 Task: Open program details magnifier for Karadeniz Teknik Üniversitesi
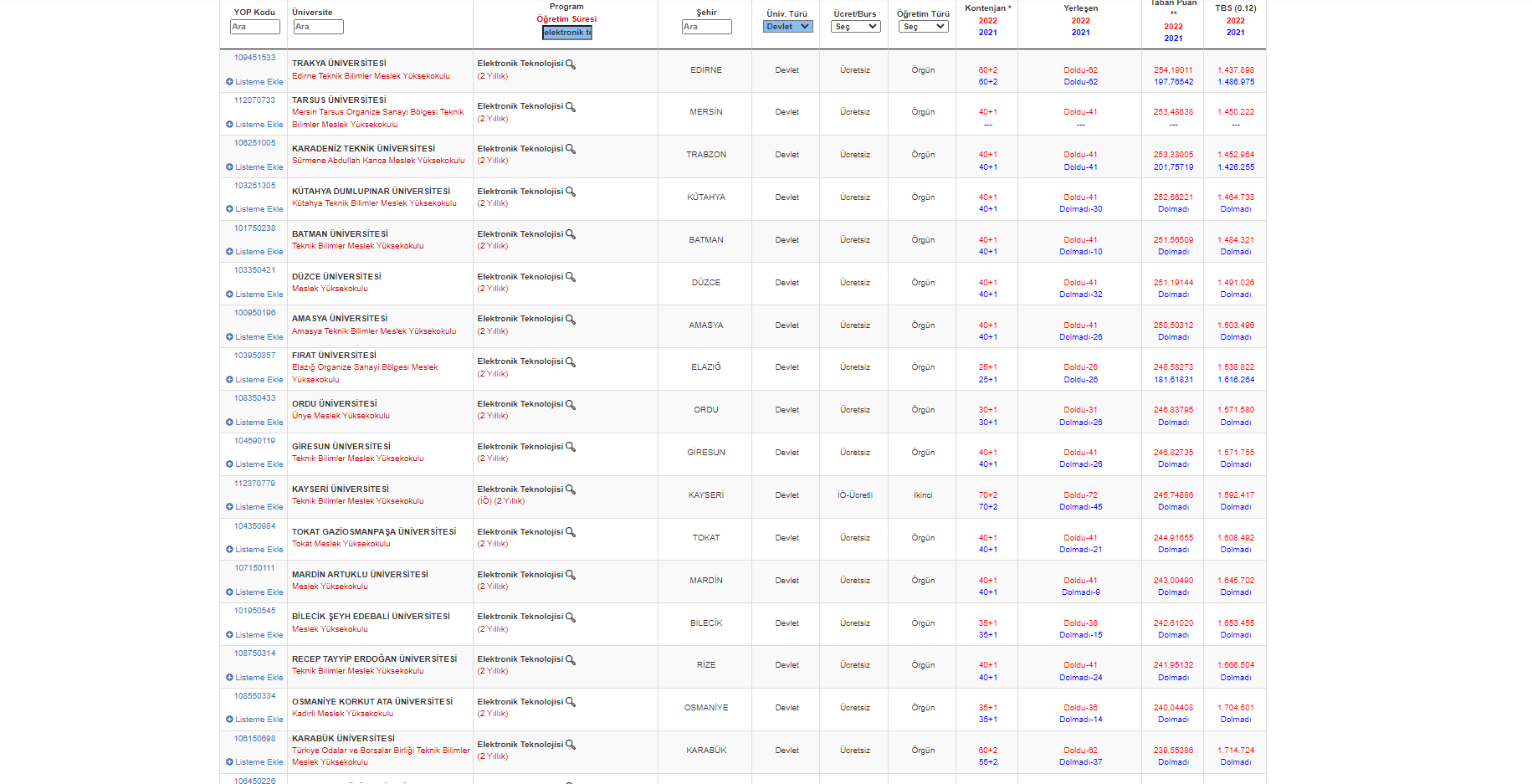coord(571,149)
